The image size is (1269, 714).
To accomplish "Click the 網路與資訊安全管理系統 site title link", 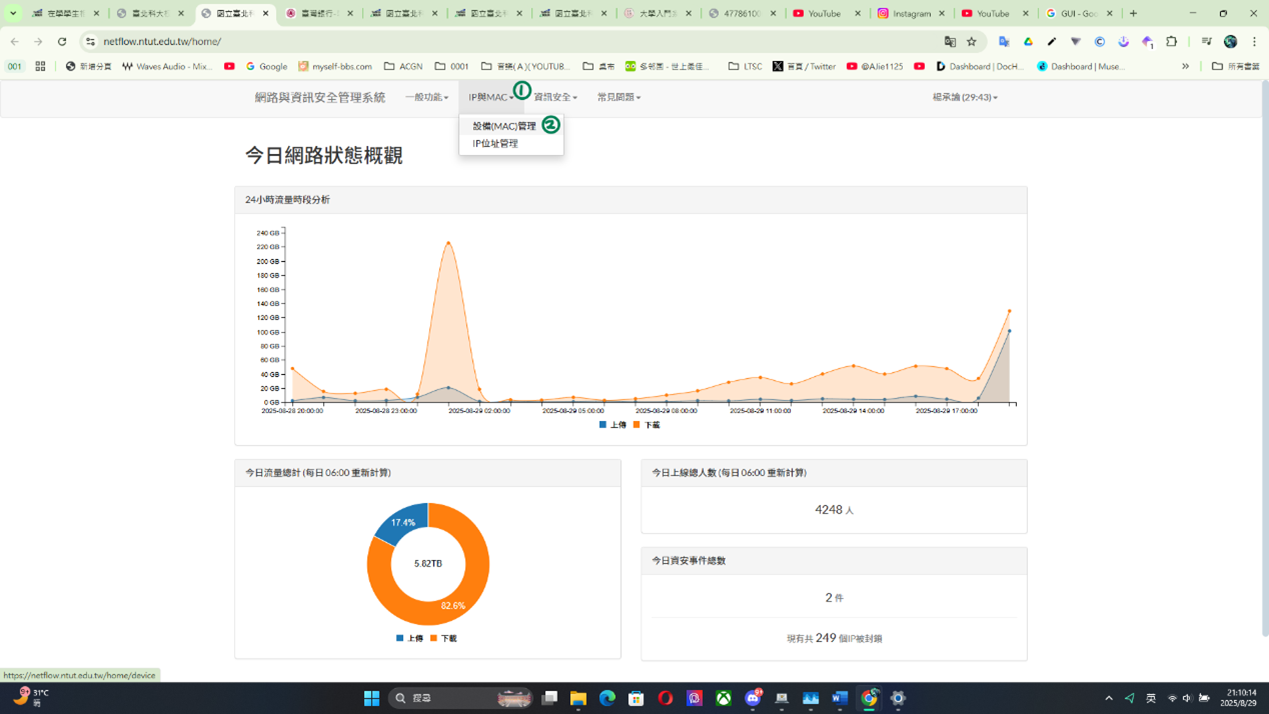I will (x=319, y=98).
